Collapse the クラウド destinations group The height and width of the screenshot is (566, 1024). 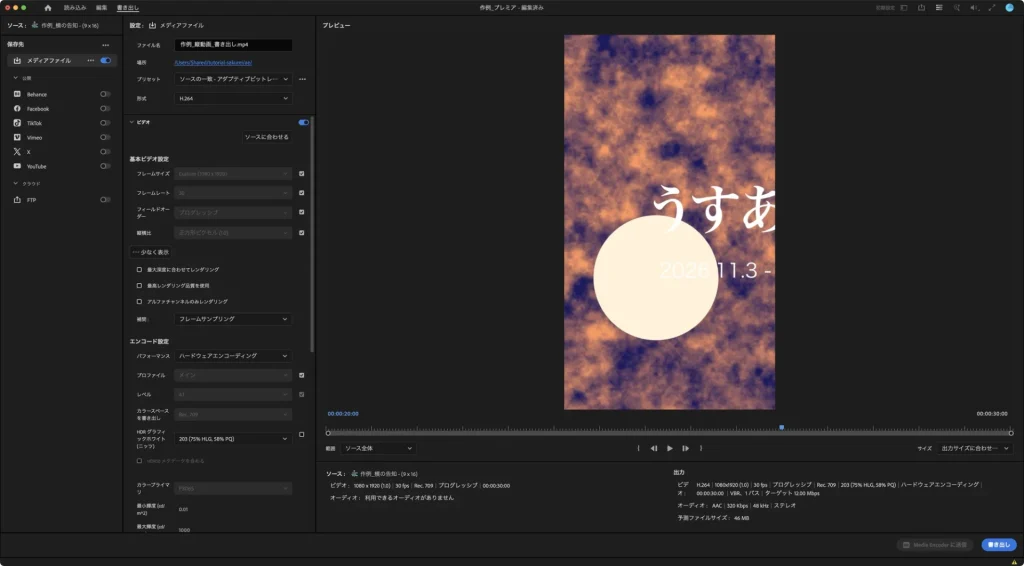(16, 183)
